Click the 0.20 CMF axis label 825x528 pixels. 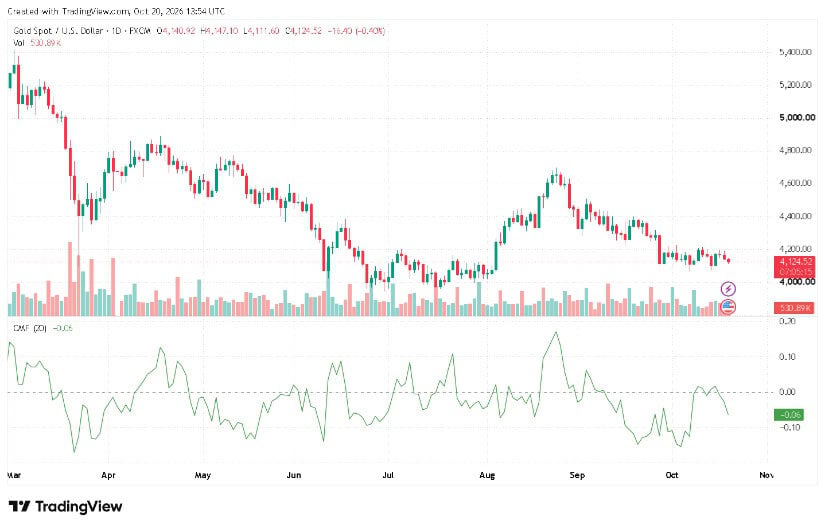(x=787, y=321)
